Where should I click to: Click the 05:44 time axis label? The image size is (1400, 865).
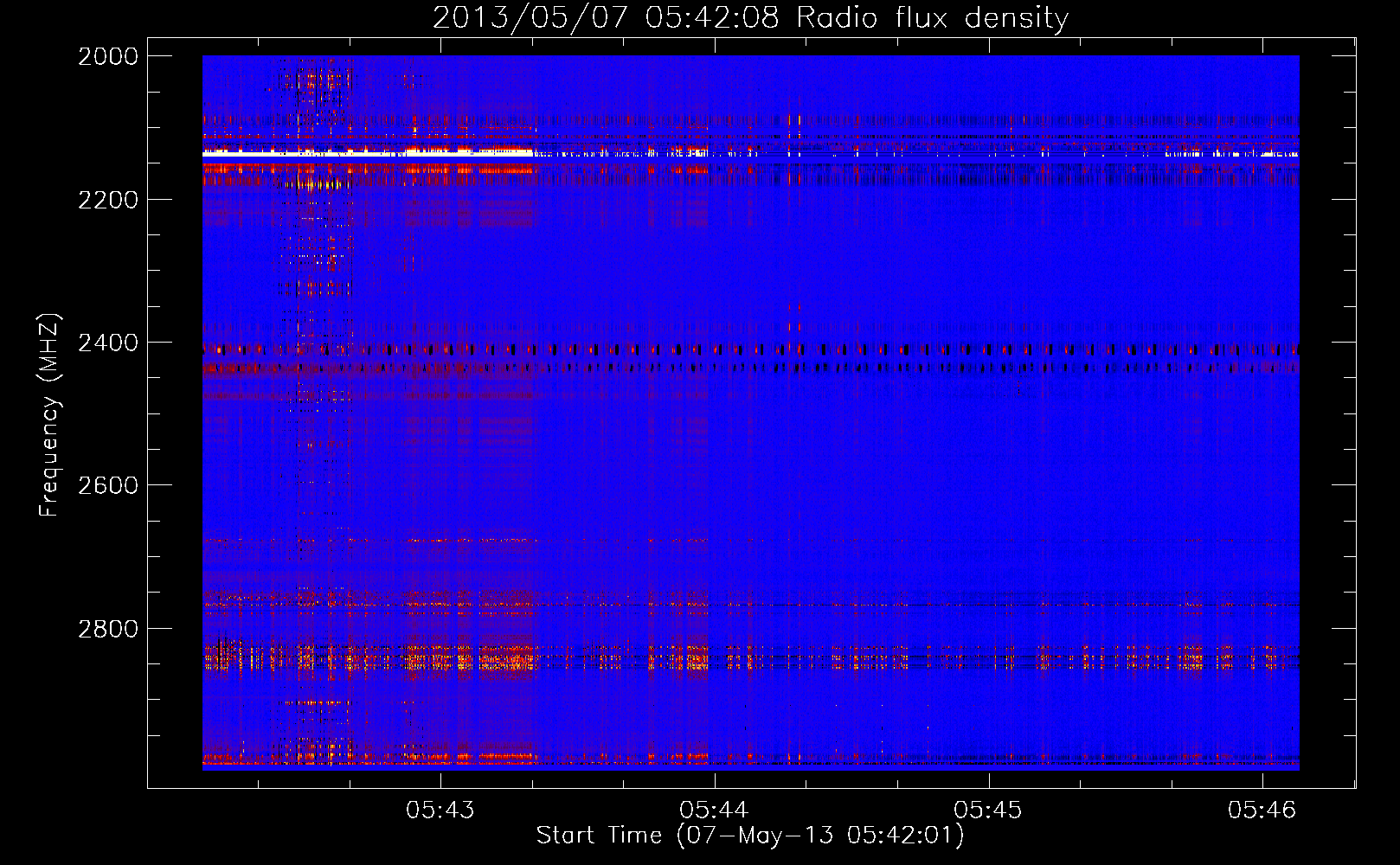(714, 810)
